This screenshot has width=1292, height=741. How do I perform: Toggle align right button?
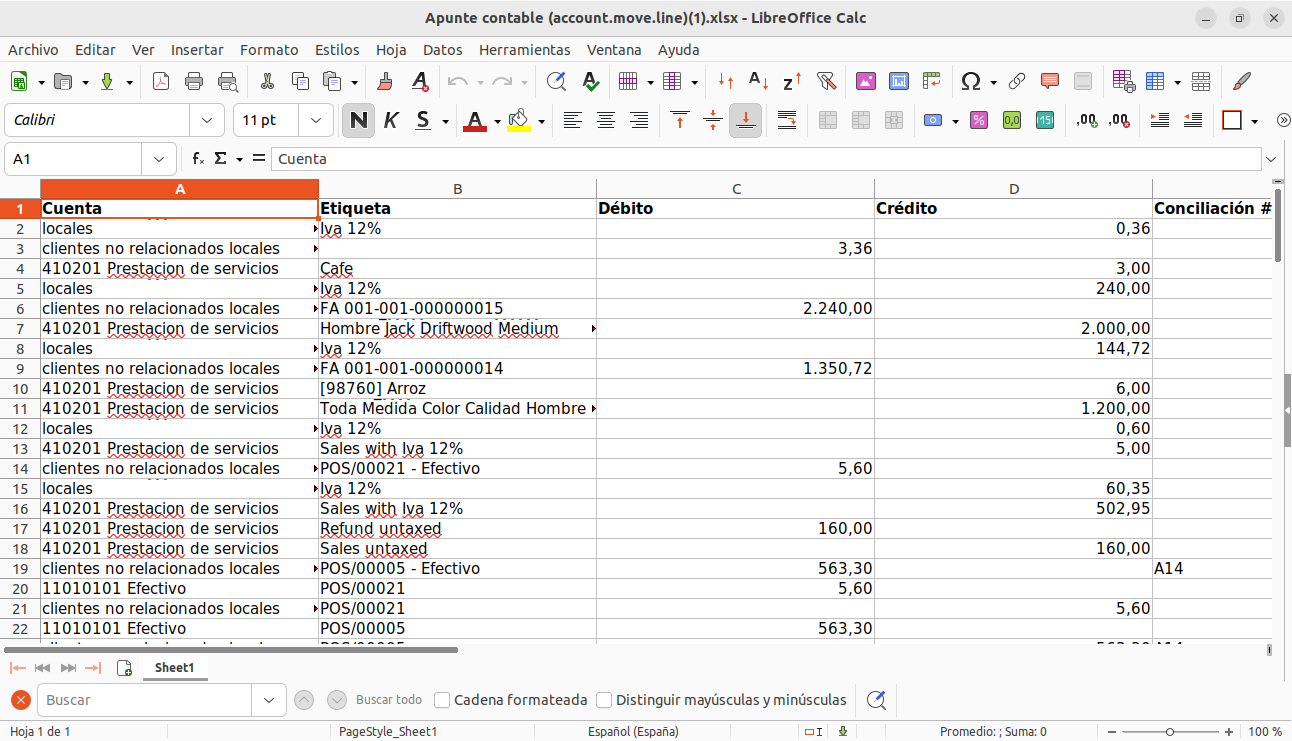[639, 121]
